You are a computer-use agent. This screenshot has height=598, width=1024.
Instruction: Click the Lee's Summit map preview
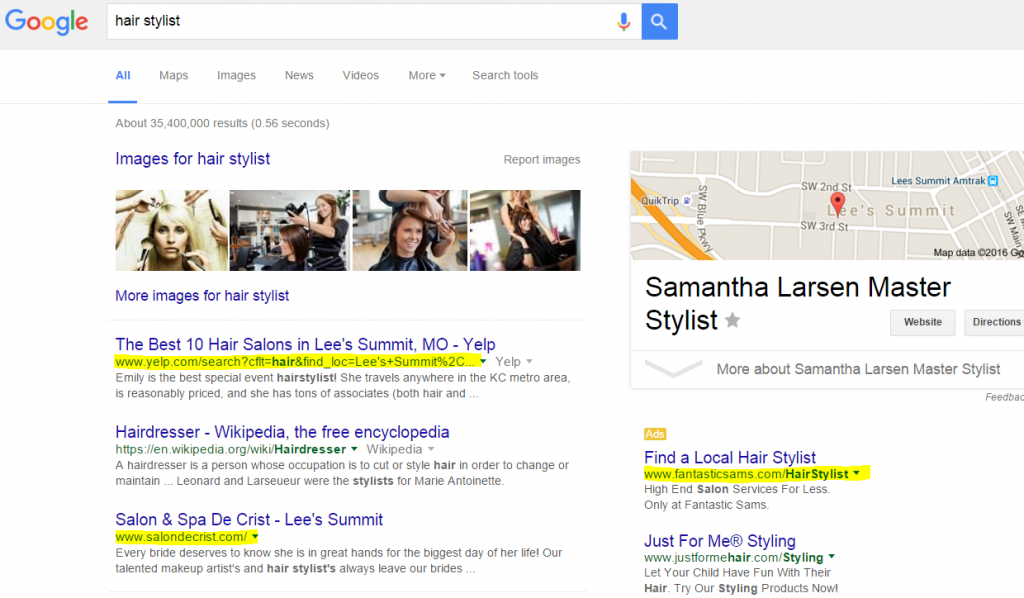tap(827, 206)
